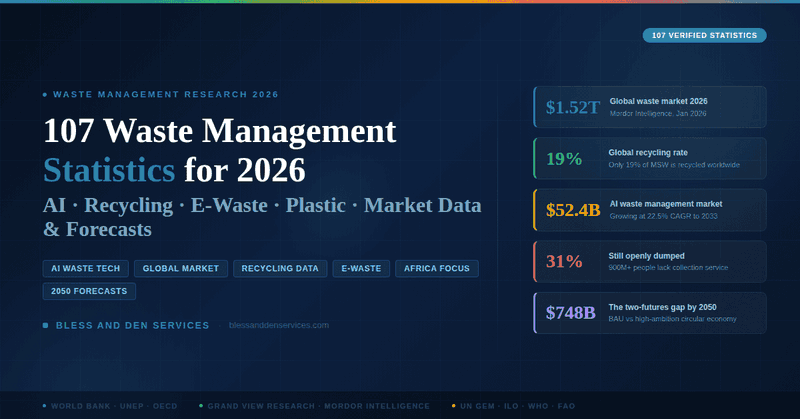
Task: Click the Mordor Intelligence, Jan 2026 caption
Action: coord(658,113)
